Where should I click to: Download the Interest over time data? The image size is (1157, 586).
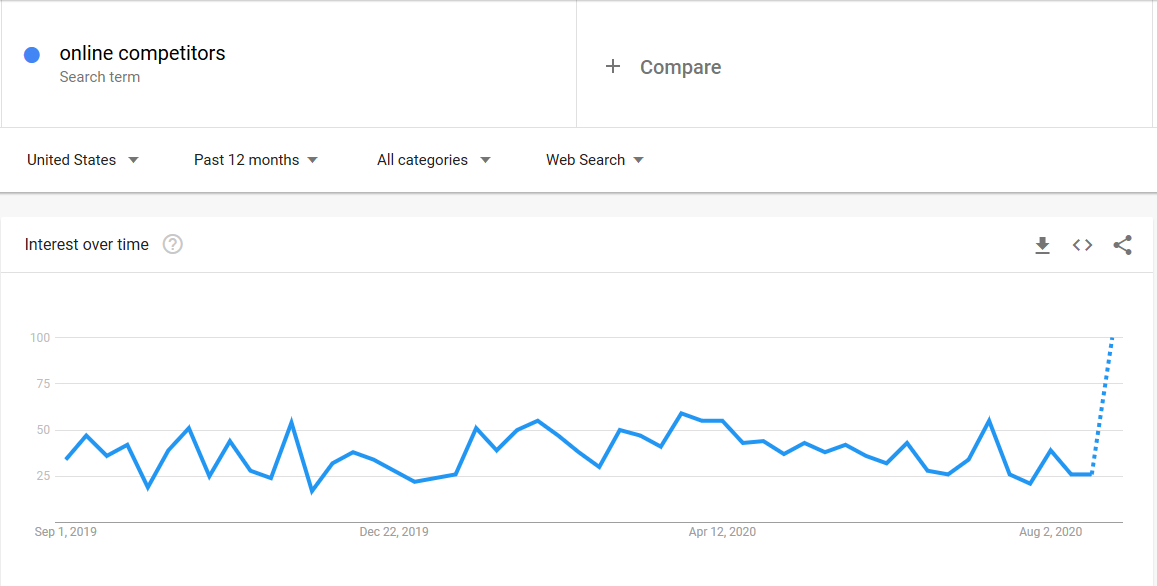coord(1042,245)
